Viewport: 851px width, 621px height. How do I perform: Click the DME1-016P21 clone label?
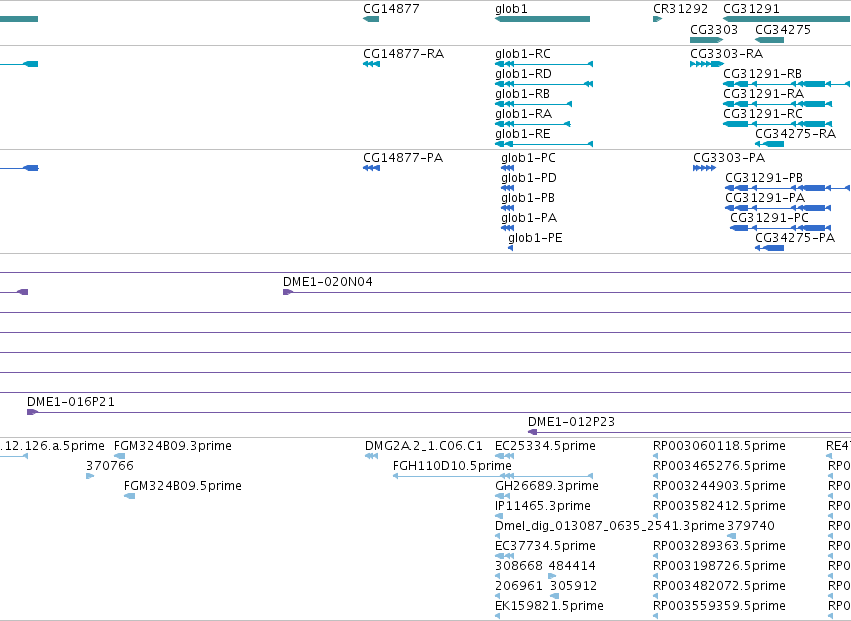[x=71, y=402]
